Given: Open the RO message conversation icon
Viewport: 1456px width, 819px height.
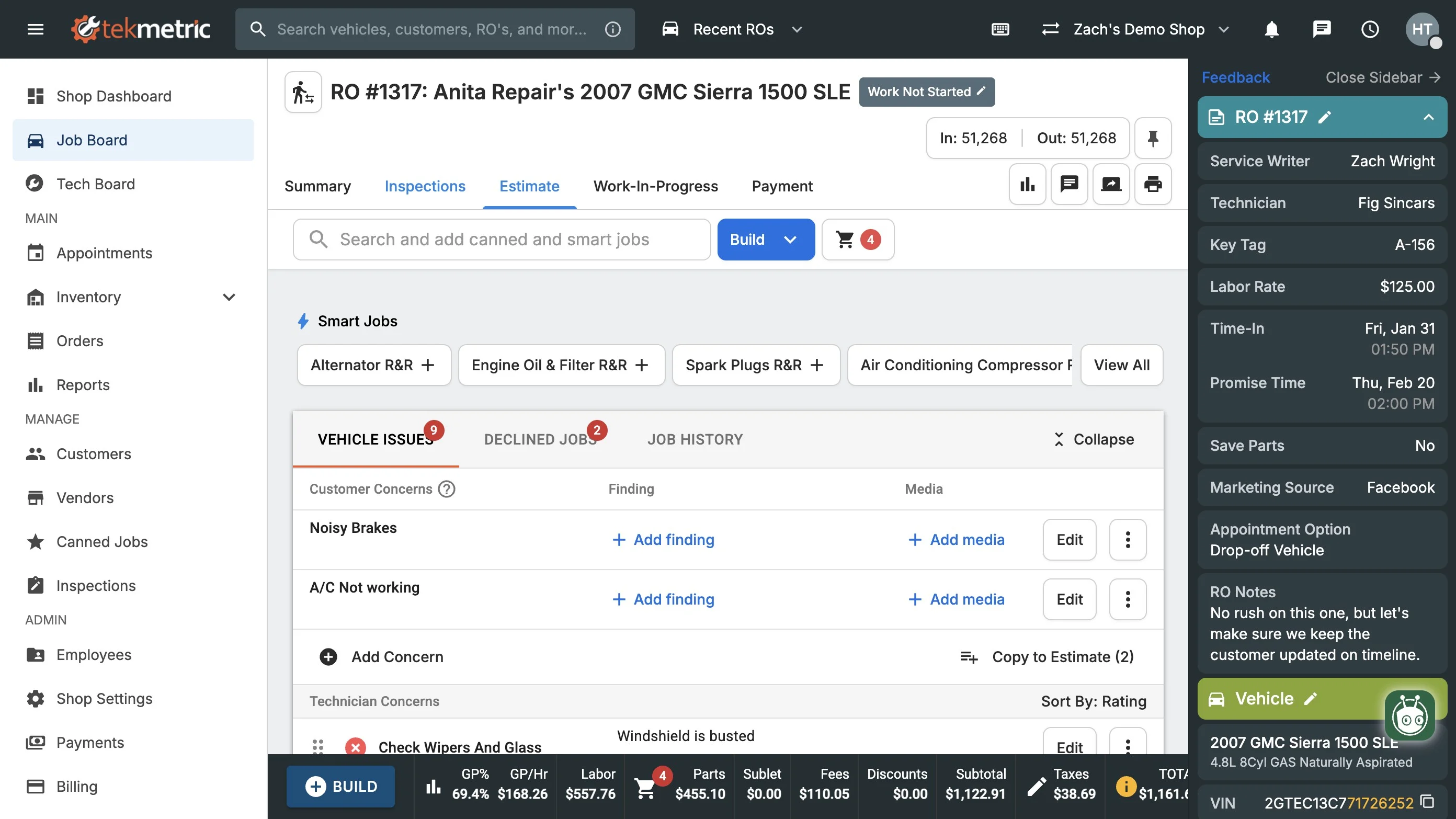Looking at the screenshot, I should pos(1069,184).
